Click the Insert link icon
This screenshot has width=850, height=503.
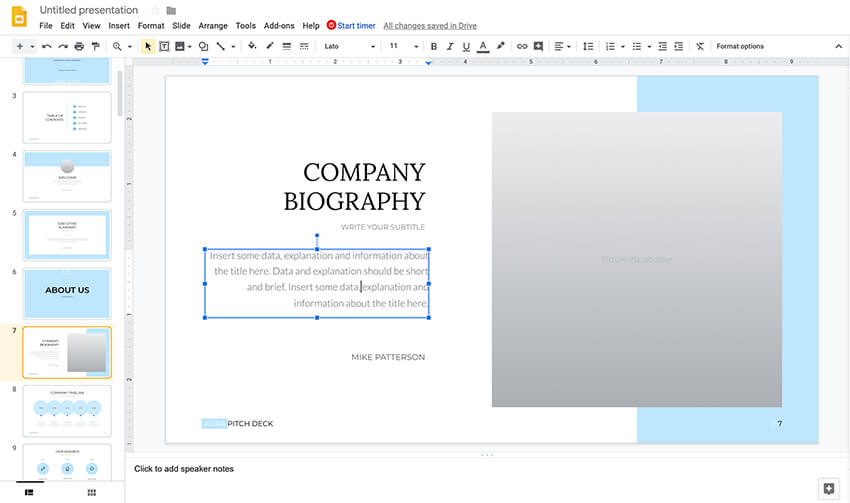pyautogui.click(x=521, y=46)
